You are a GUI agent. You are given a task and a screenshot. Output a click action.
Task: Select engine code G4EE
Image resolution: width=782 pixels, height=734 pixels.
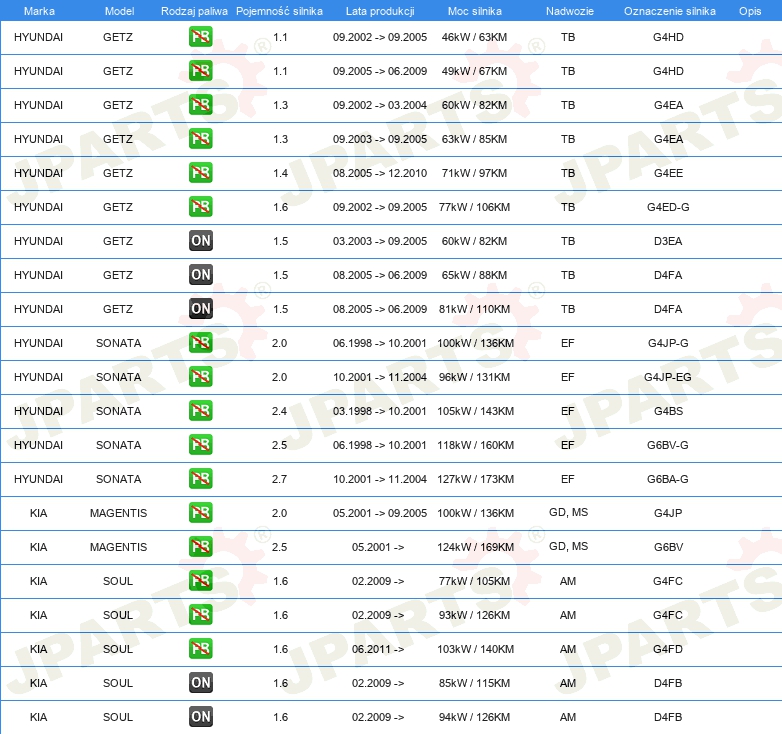(668, 173)
